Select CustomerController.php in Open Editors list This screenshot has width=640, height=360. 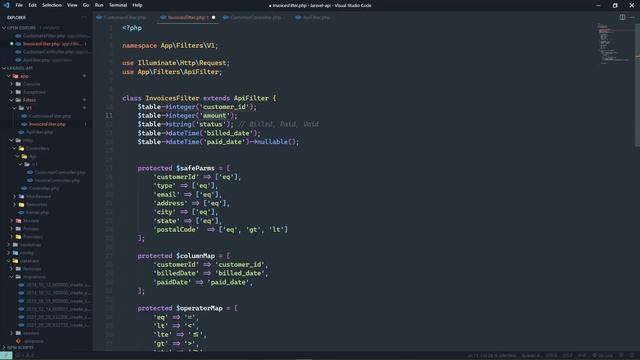pyautogui.click(x=46, y=52)
